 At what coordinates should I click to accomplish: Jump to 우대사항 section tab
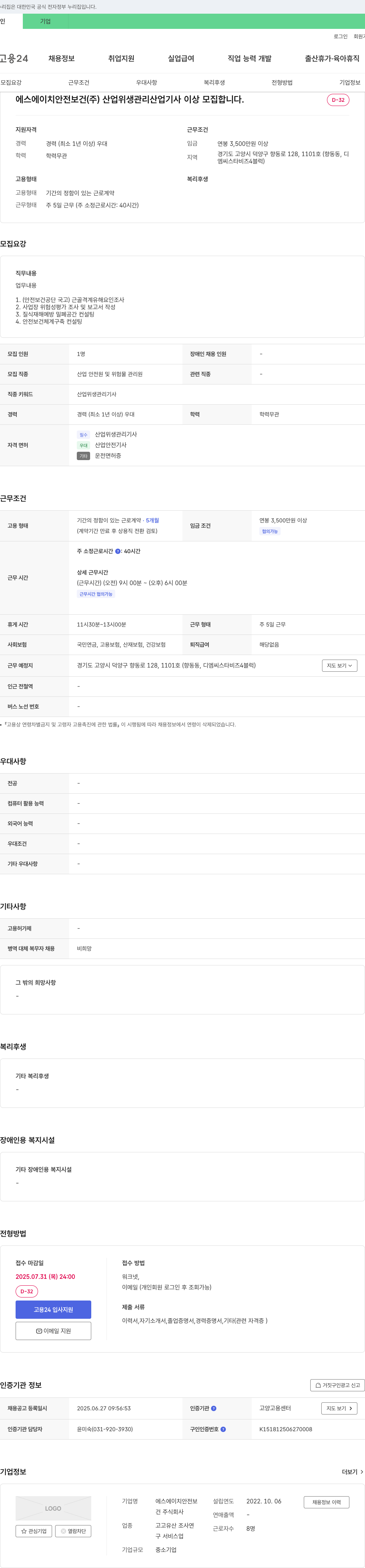(146, 82)
